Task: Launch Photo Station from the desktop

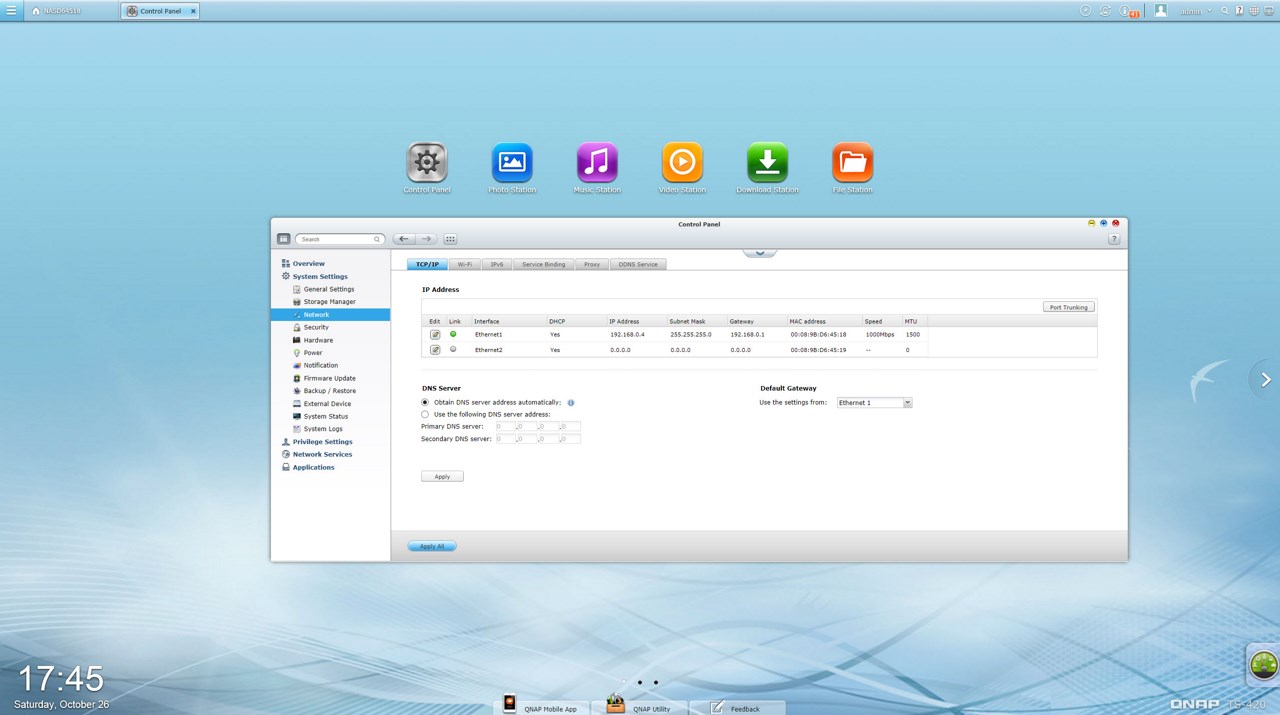Action: [512, 163]
